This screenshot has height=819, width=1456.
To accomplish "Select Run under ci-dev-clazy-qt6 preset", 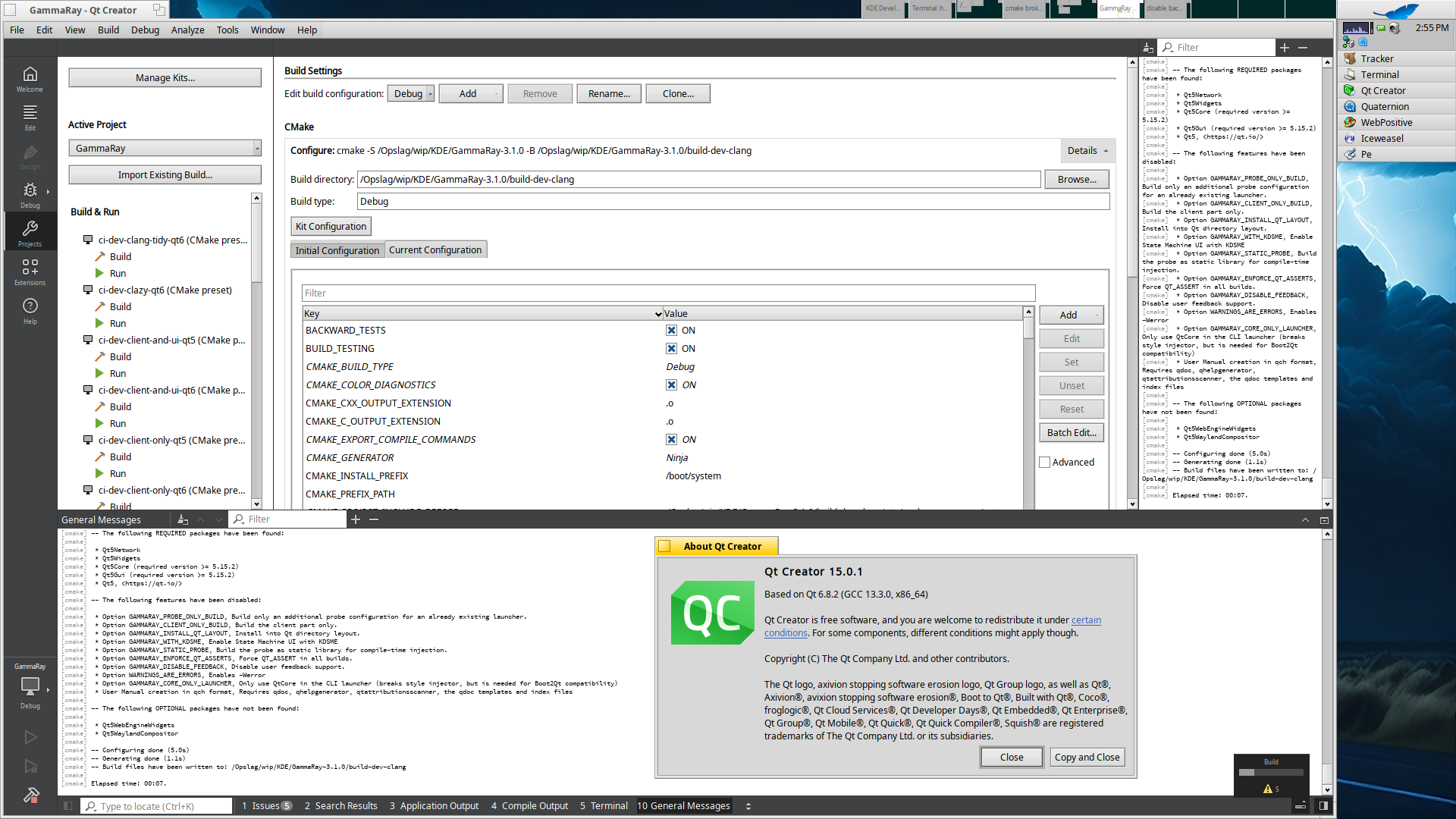I will point(118,324).
